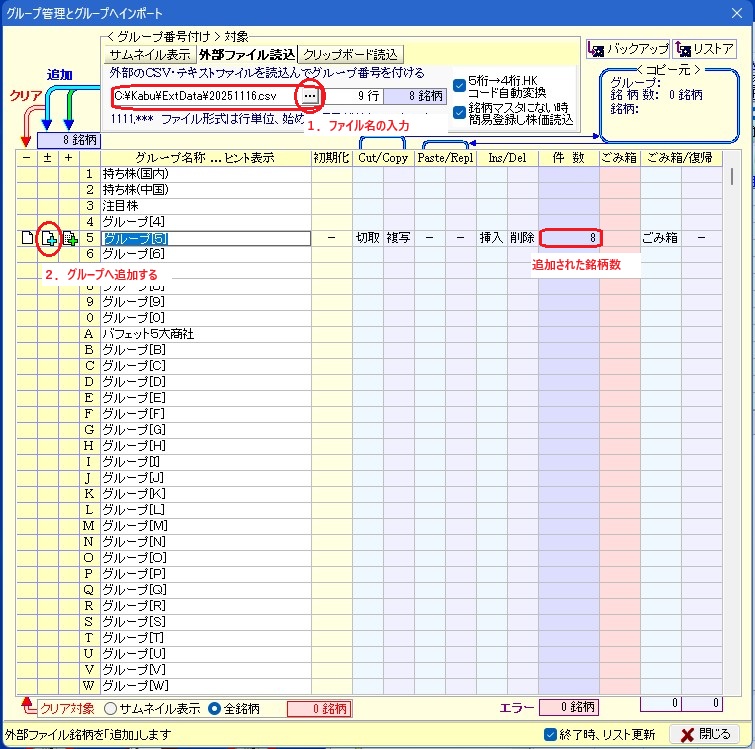Toggle the 銘柄マスタにない時 simple registration checkbox
This screenshot has height=749, width=755.
tap(459, 113)
